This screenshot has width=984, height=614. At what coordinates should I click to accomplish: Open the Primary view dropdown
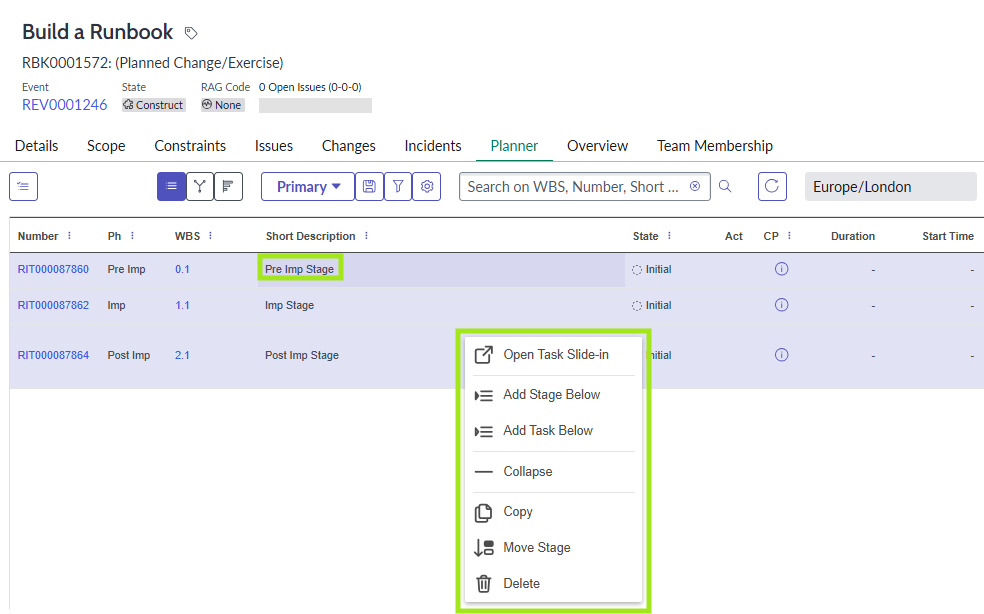click(308, 186)
